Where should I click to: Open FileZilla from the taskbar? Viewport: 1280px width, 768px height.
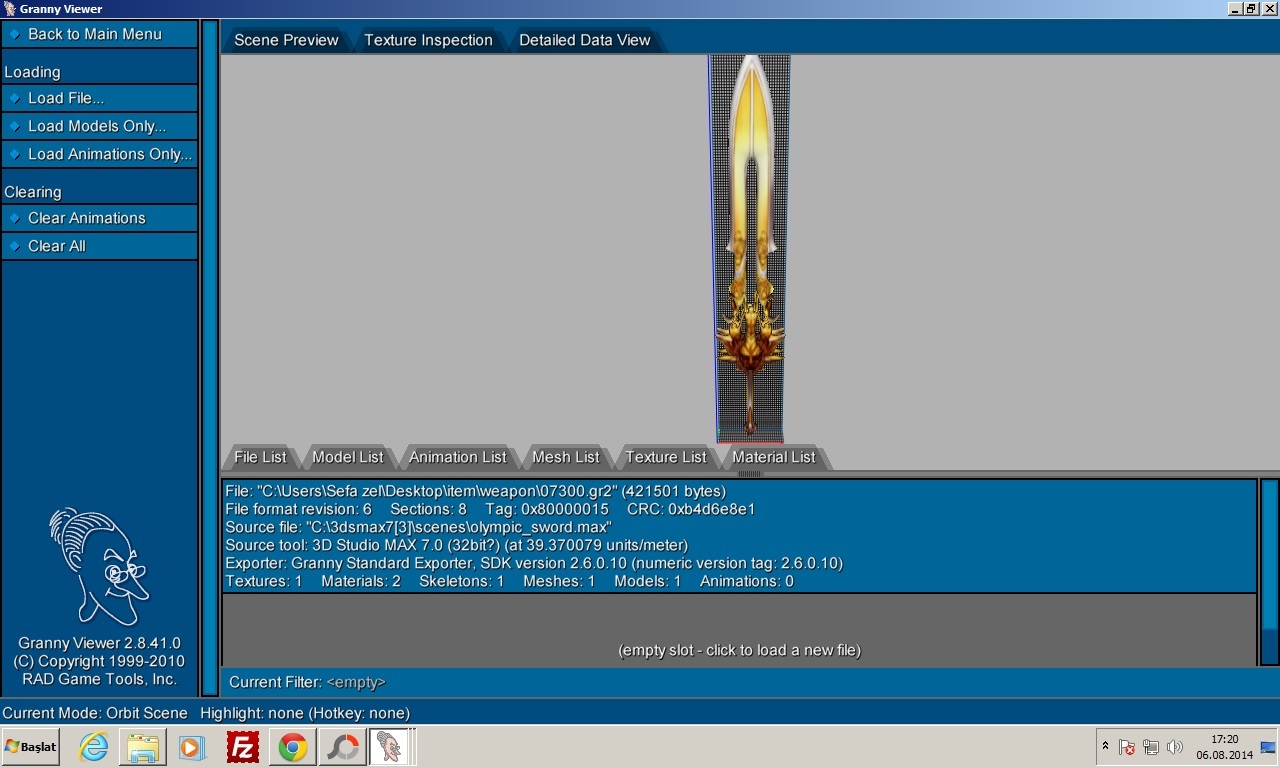pyautogui.click(x=243, y=747)
